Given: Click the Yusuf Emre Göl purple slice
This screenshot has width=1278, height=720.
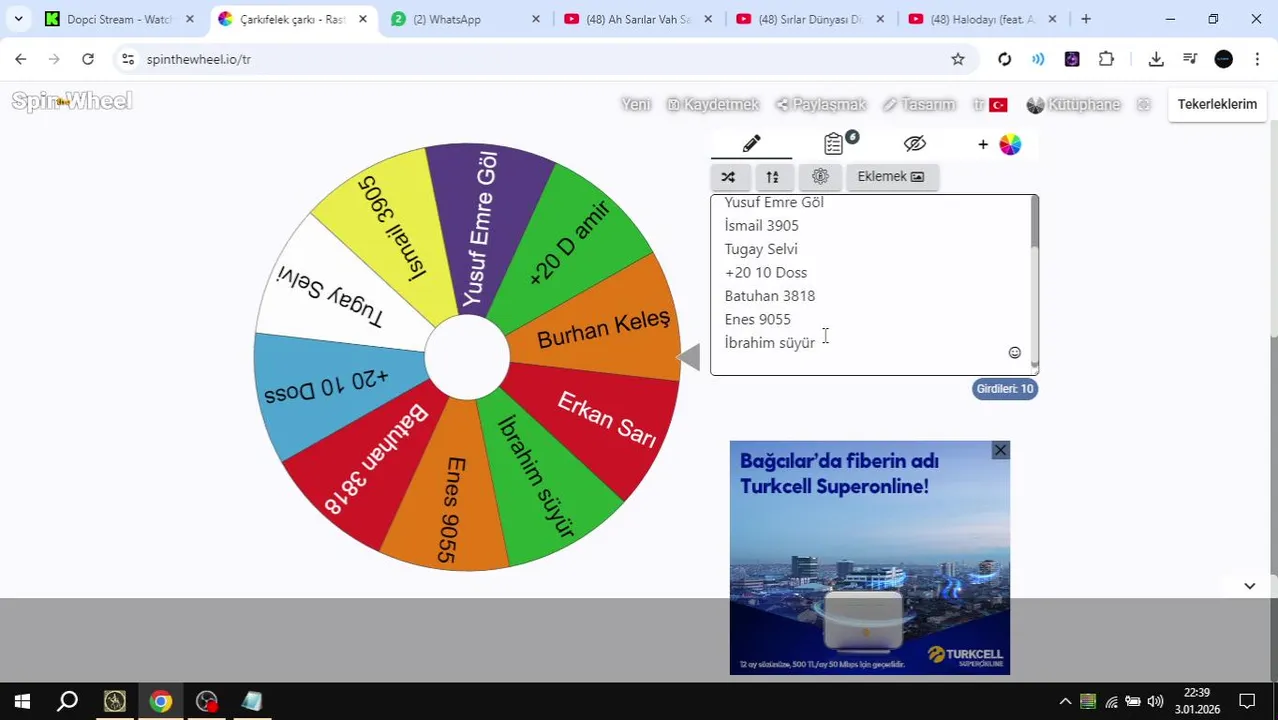Looking at the screenshot, I should 482,228.
